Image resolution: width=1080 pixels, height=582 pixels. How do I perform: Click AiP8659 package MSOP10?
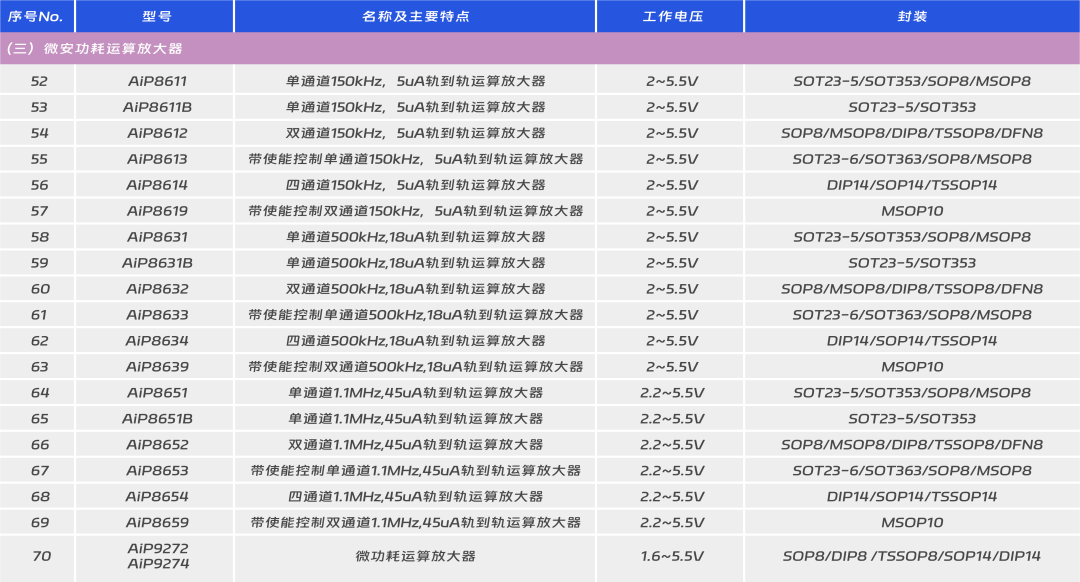[x=912, y=522]
